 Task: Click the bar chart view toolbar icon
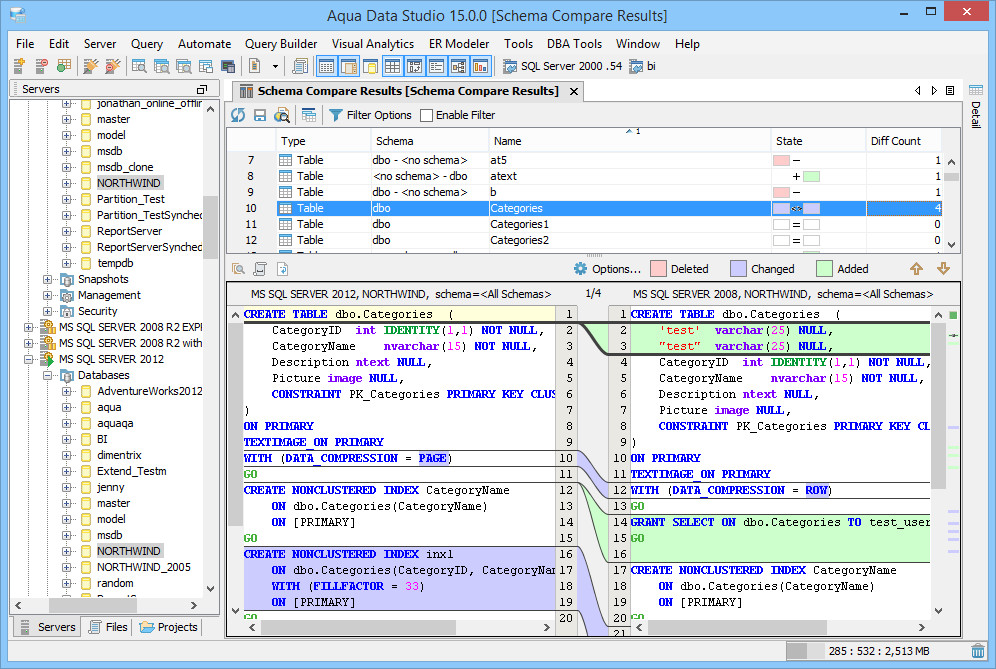(x=481, y=65)
